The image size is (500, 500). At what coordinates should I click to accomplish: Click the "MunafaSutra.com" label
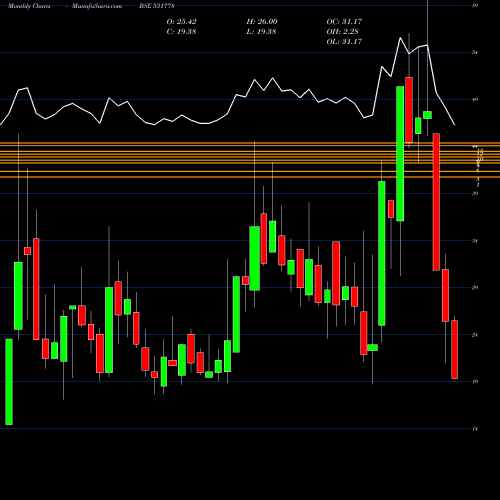97,6
